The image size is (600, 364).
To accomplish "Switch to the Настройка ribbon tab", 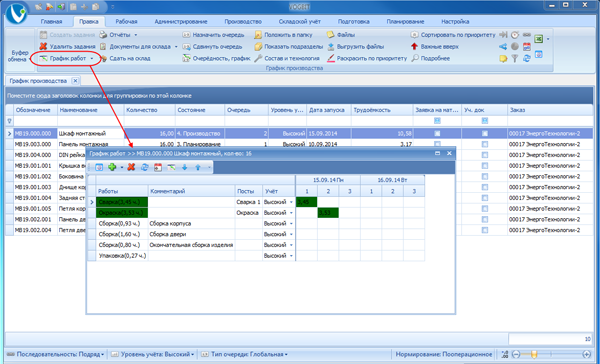I will pyautogui.click(x=455, y=21).
